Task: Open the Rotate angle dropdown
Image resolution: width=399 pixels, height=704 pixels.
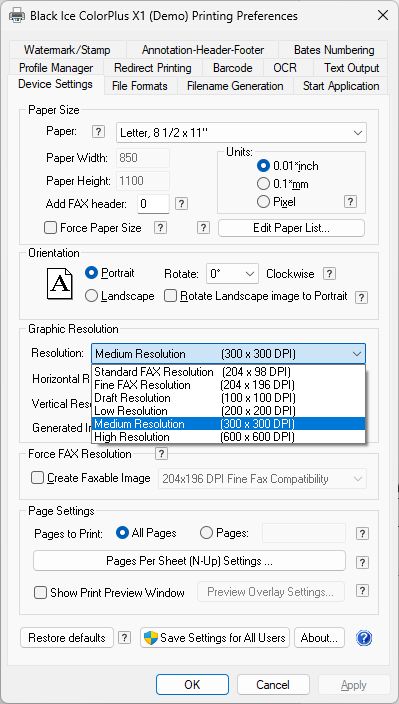Action: click(232, 273)
